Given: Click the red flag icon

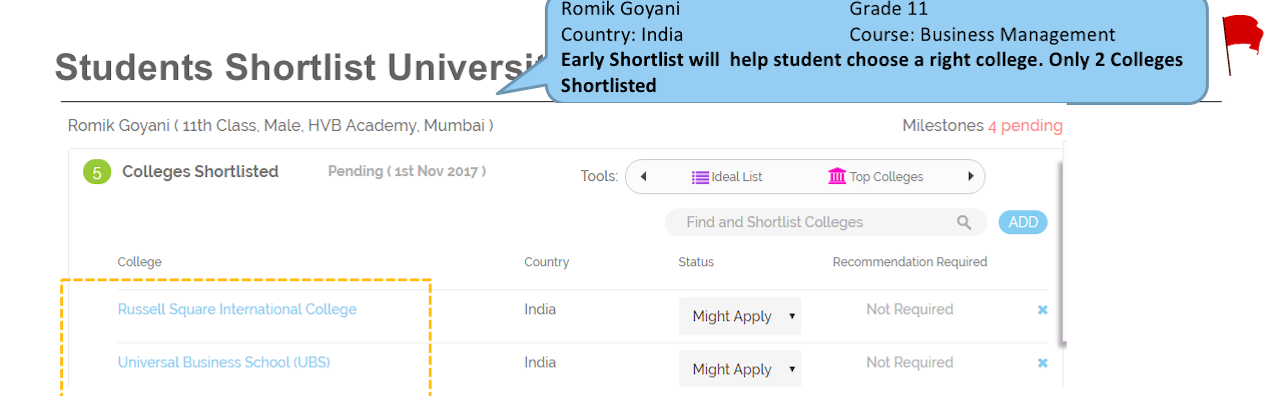Looking at the screenshot, I should (1243, 44).
